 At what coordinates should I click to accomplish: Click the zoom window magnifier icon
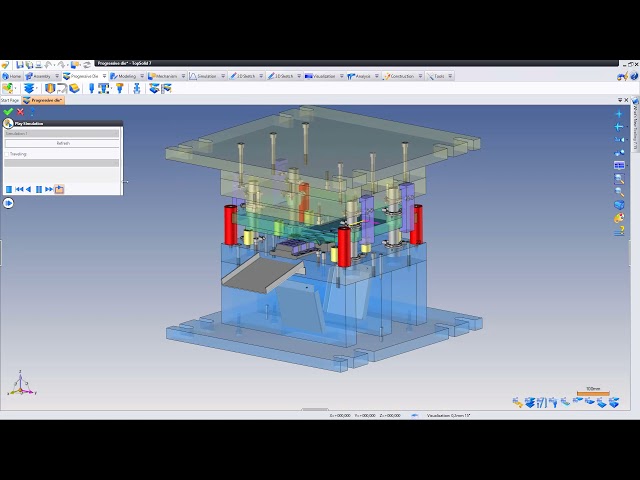pos(619,178)
